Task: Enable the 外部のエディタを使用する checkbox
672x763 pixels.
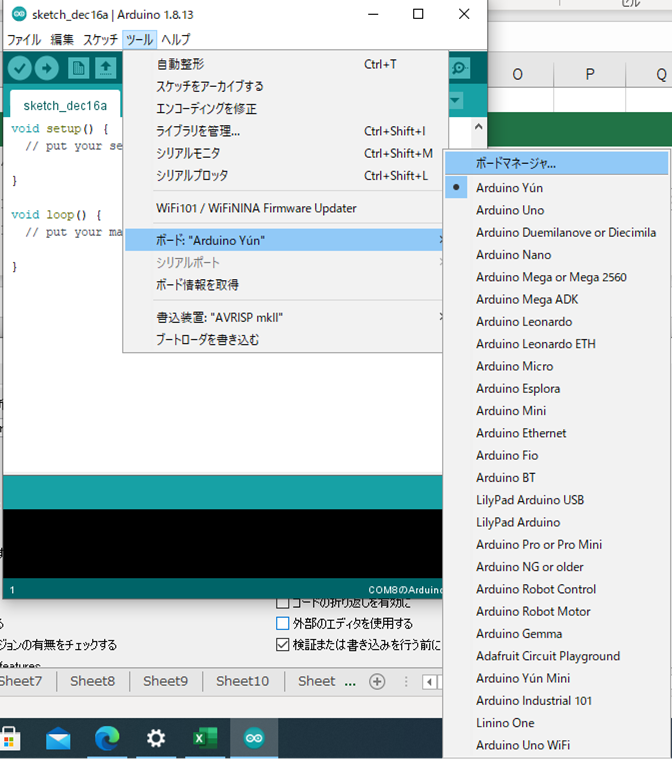Action: [283, 623]
